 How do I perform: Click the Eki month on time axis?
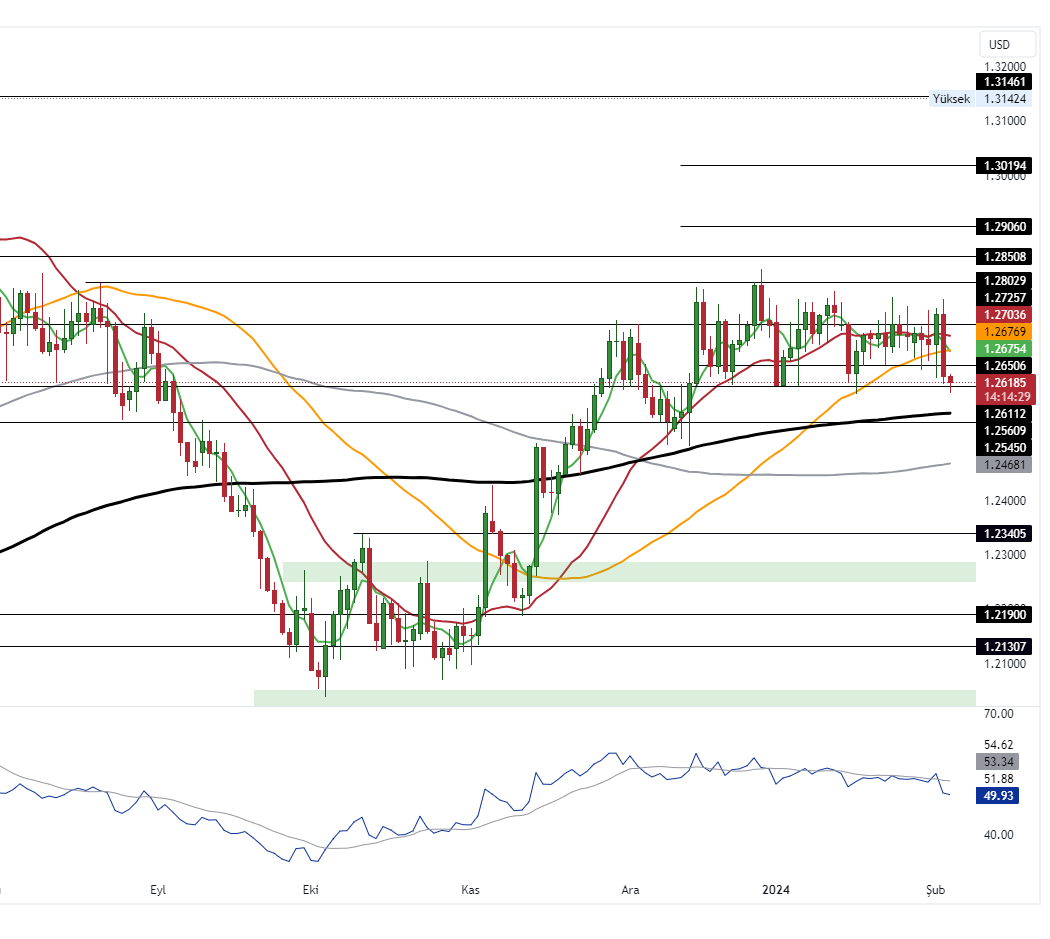point(309,888)
